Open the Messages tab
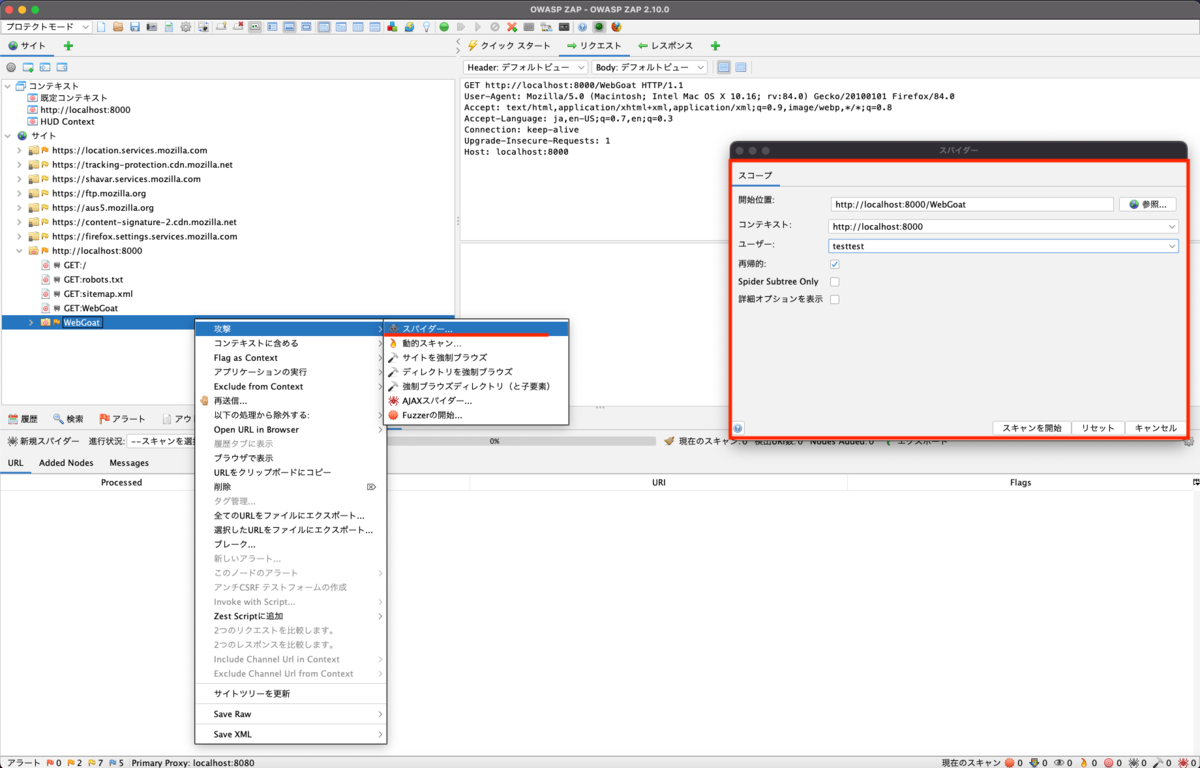The image size is (1200, 768). point(129,463)
